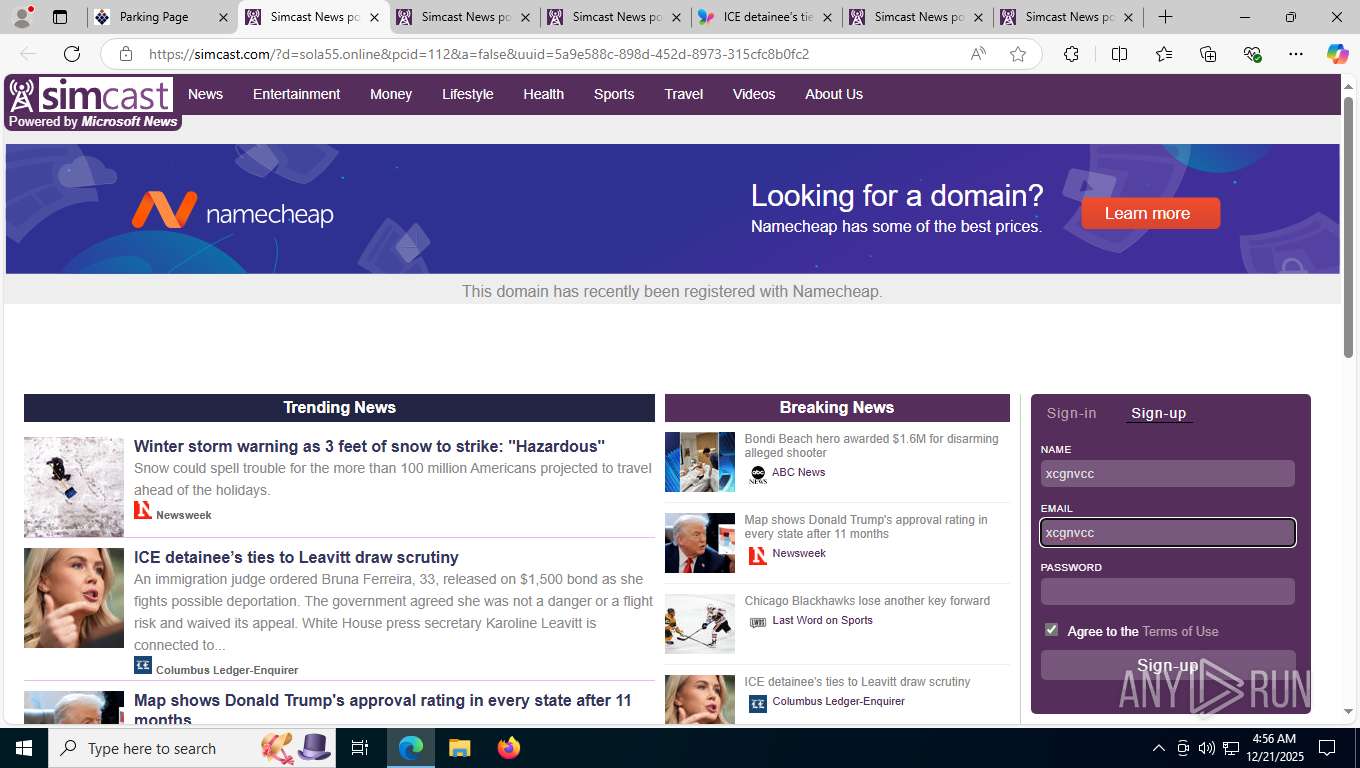Image resolution: width=1360 pixels, height=768 pixels.
Task: Click the browser profile avatar icon
Action: [21, 17]
